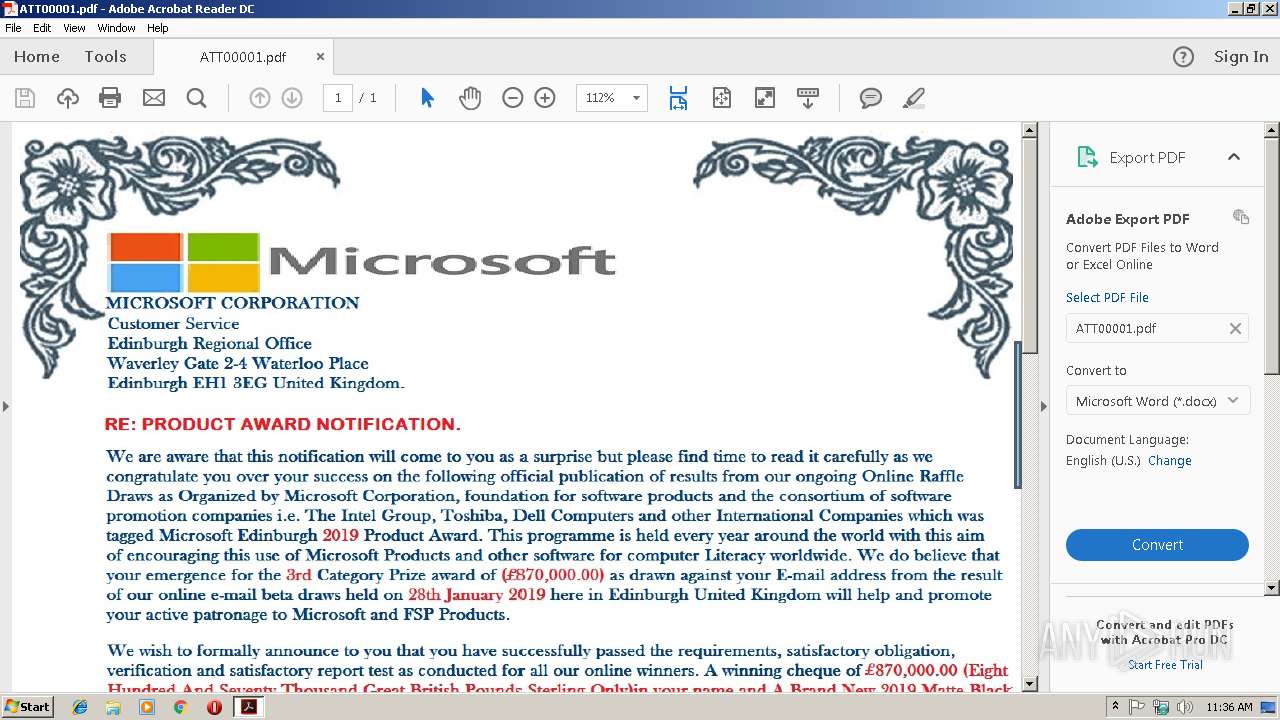The width and height of the screenshot is (1280, 720).
Task: Click the Export PDF panel icon
Action: click(1087, 157)
